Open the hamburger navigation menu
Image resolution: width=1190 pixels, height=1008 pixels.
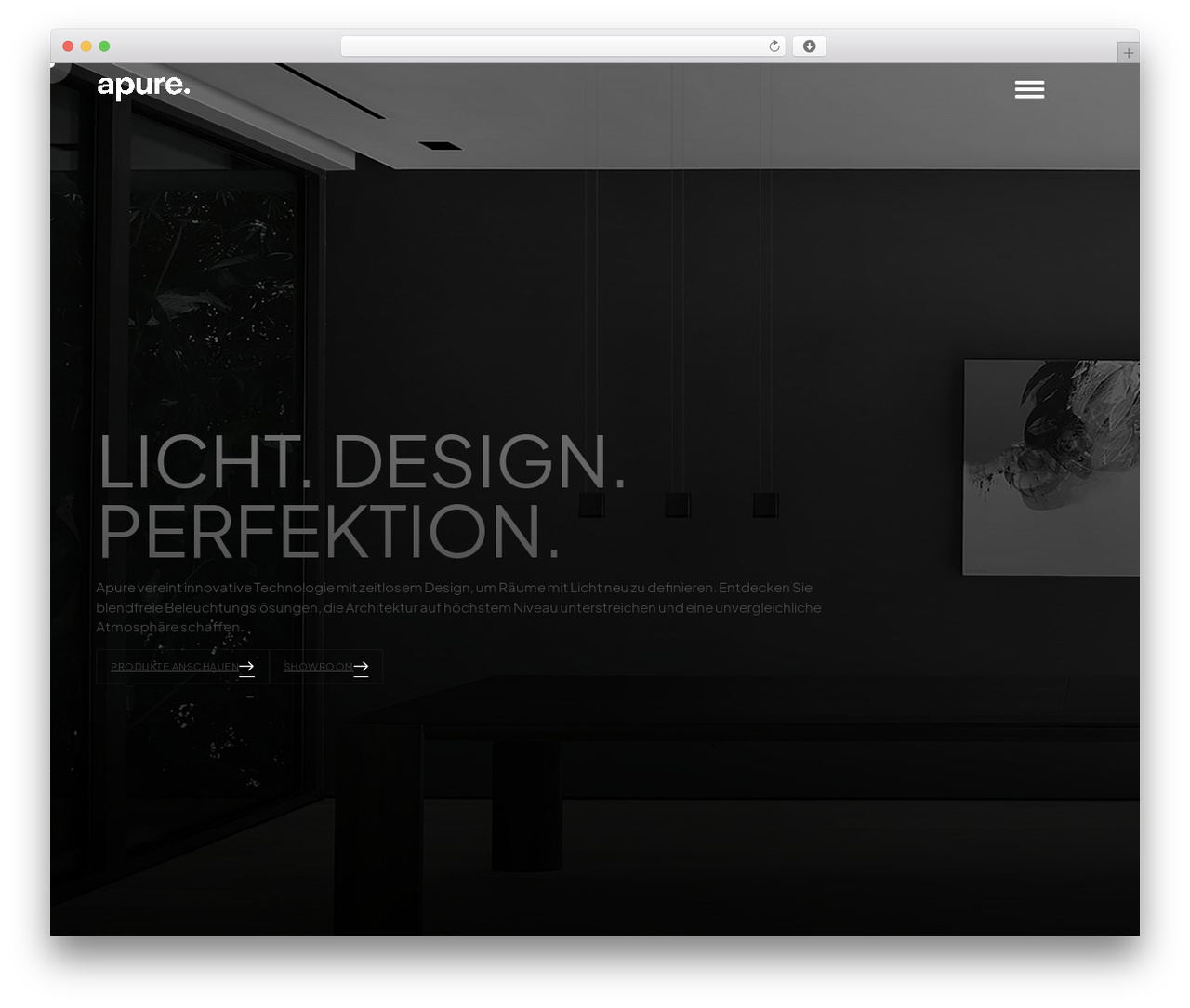(1029, 89)
